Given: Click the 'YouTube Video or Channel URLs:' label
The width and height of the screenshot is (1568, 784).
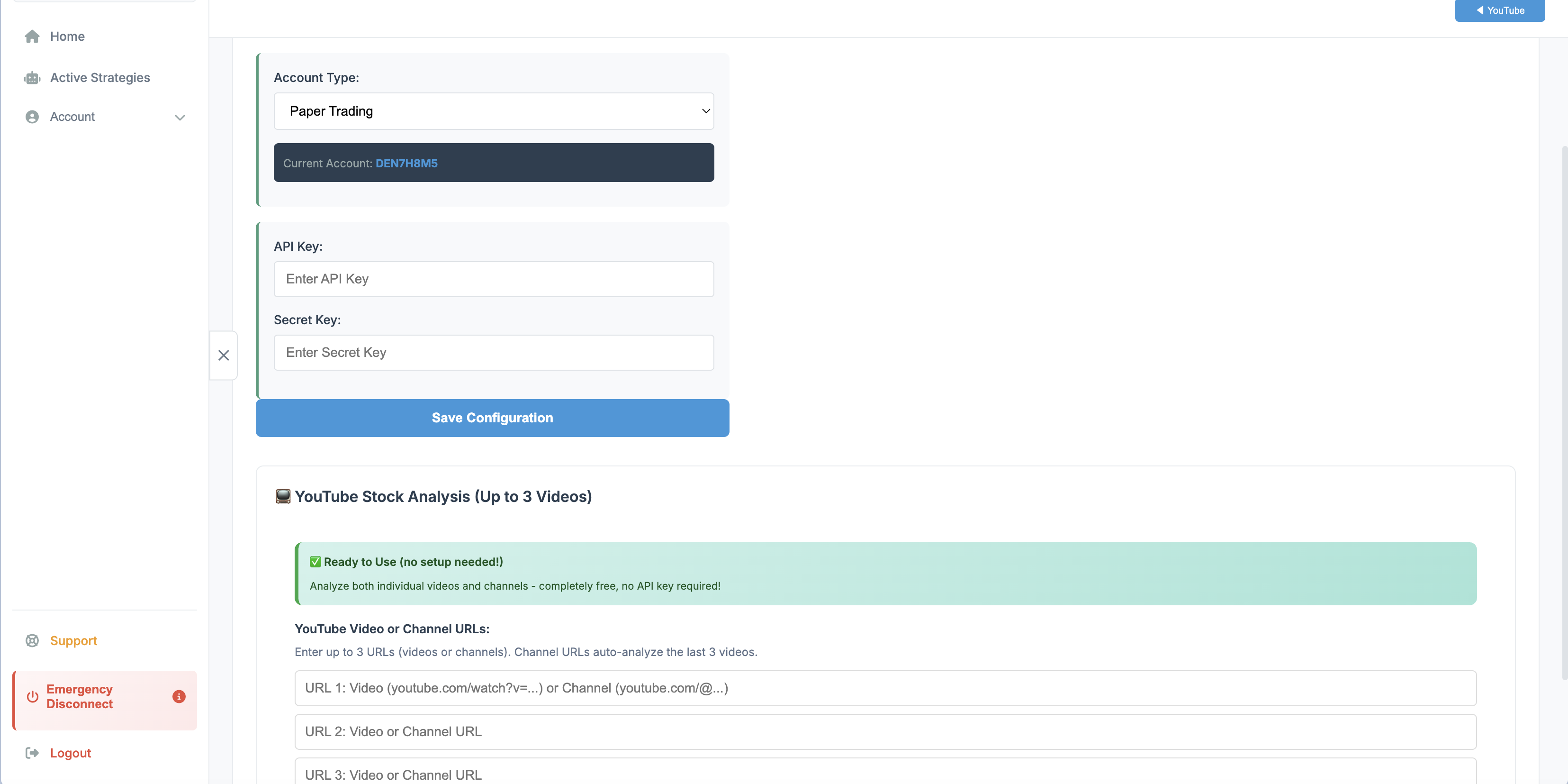Looking at the screenshot, I should click(x=392, y=629).
